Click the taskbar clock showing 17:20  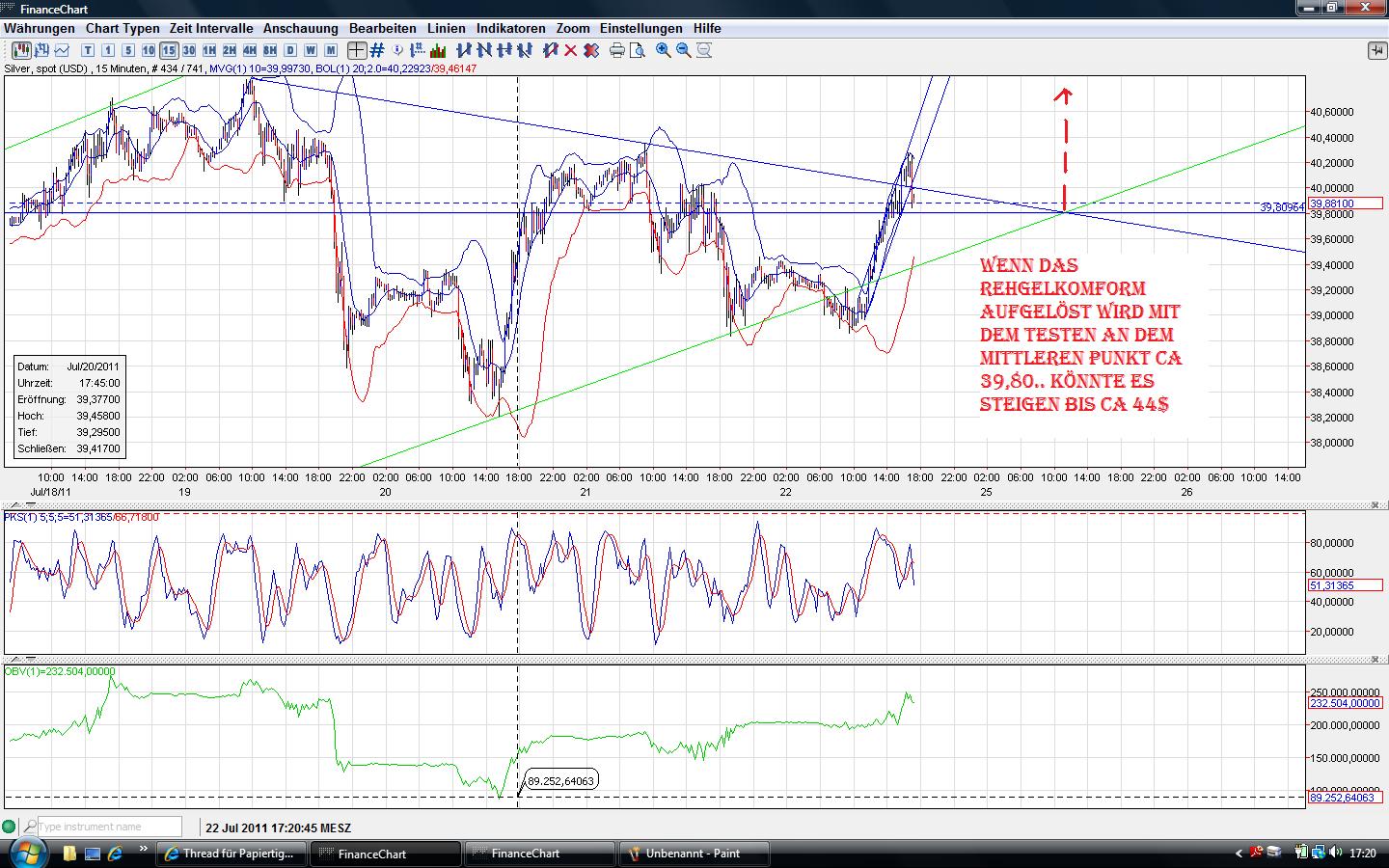point(1363,854)
